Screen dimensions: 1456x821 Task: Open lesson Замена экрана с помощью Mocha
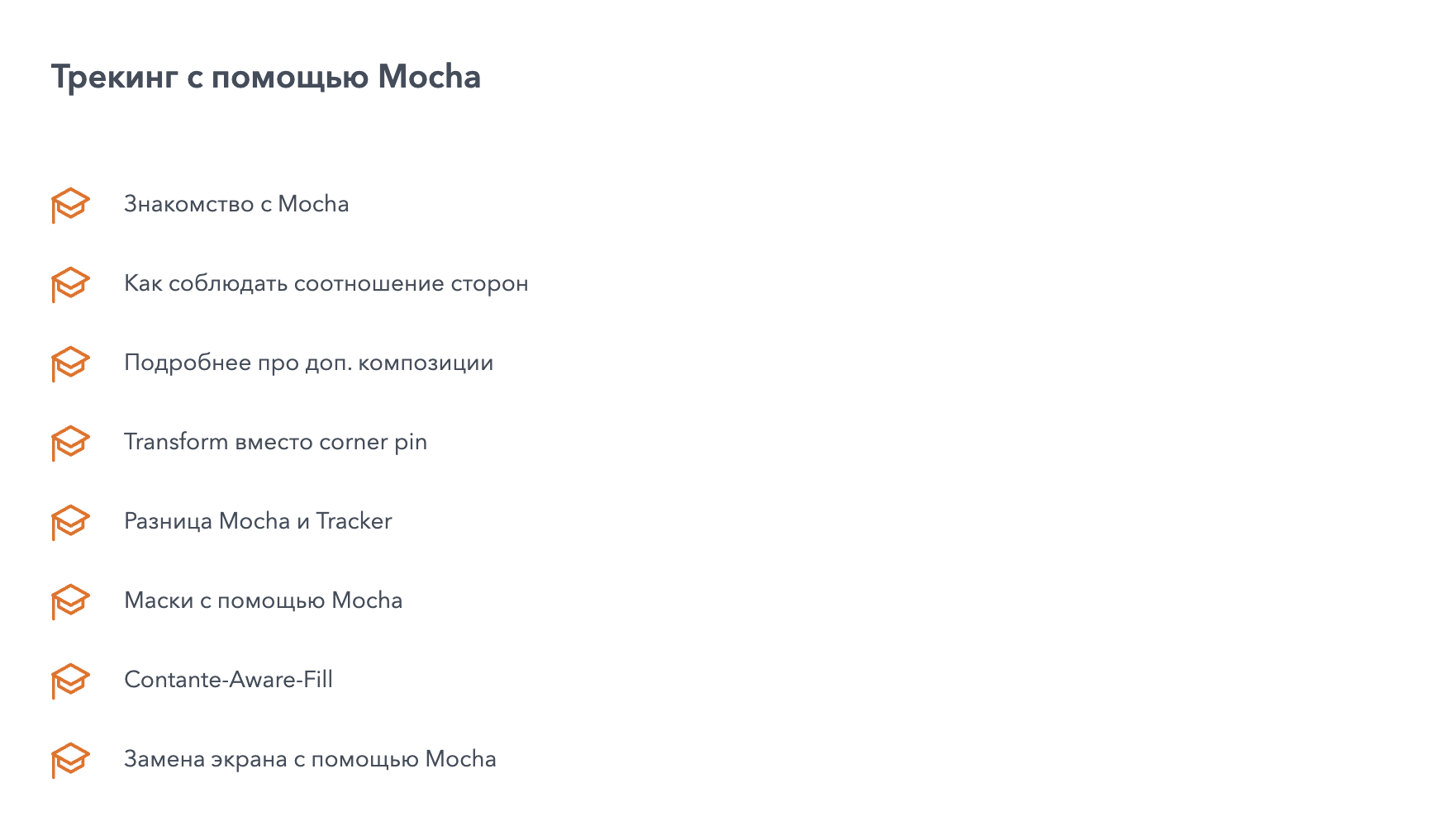coord(310,759)
